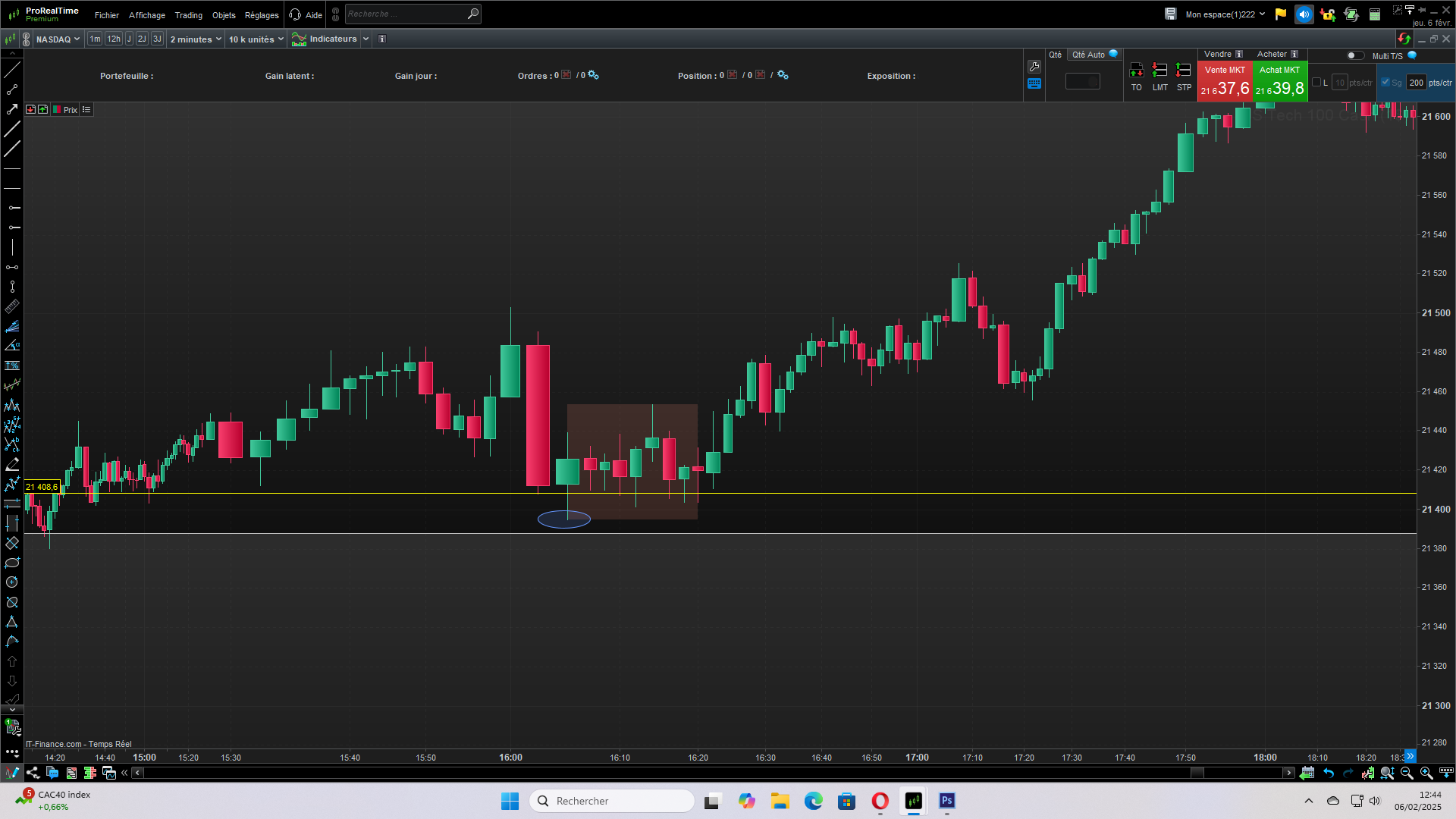The image size is (1456, 819).
Task: Open the NASDAQ instrument dropdown
Action: click(58, 39)
